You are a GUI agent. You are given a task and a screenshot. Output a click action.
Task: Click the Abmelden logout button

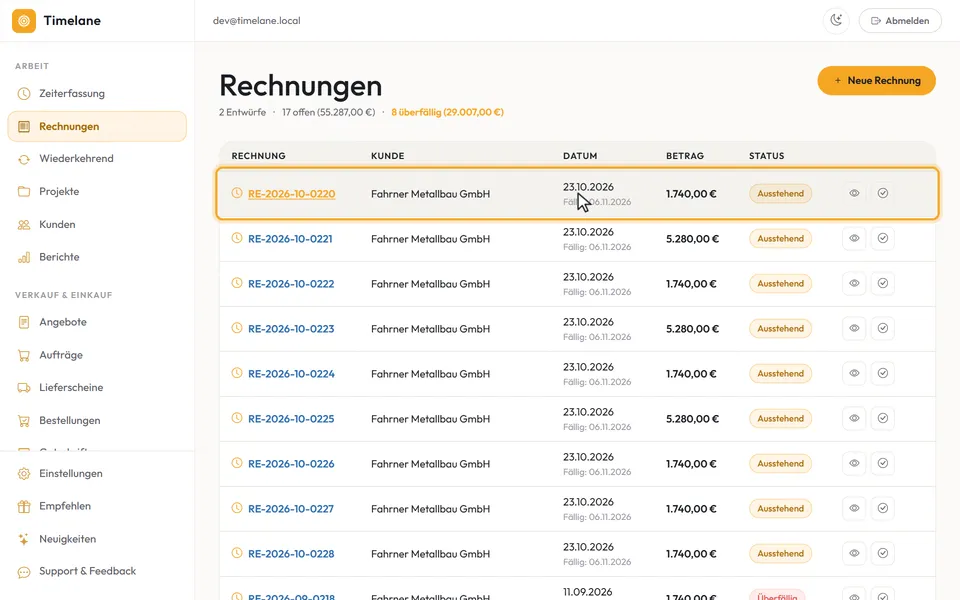click(900, 21)
